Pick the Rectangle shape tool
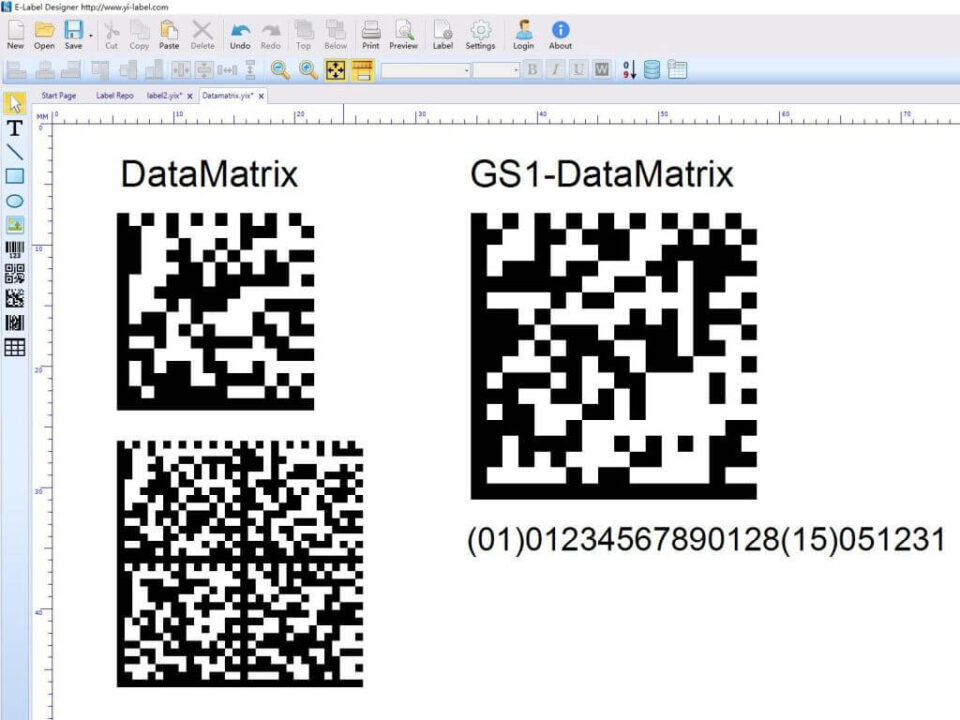960x720 pixels. coord(15,177)
